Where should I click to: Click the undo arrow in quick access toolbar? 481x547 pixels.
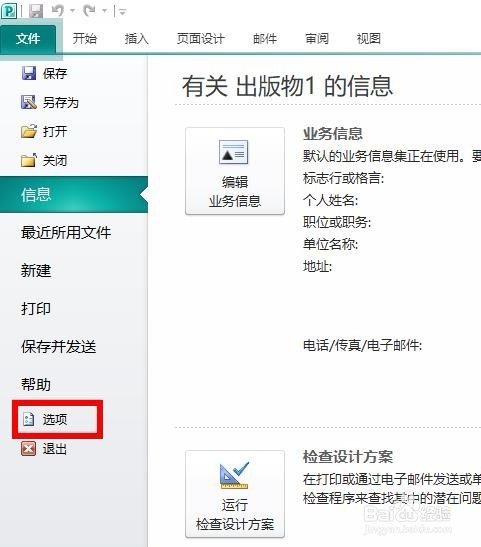[x=58, y=11]
